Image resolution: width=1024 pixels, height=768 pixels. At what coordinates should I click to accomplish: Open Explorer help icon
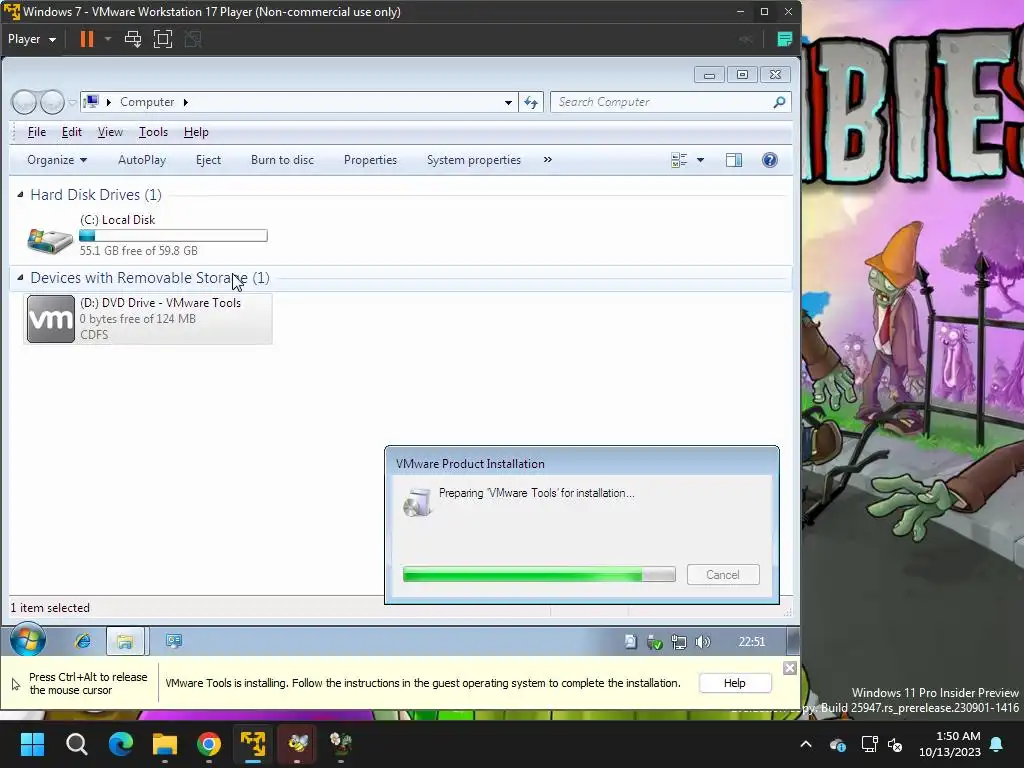click(769, 160)
